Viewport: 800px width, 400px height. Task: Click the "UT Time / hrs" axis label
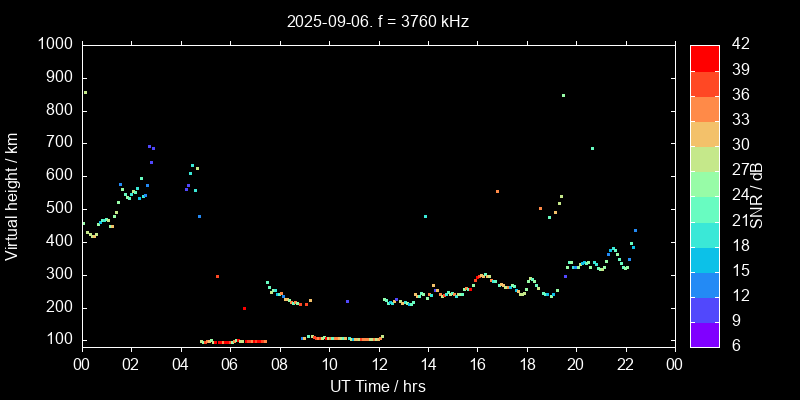(377, 386)
